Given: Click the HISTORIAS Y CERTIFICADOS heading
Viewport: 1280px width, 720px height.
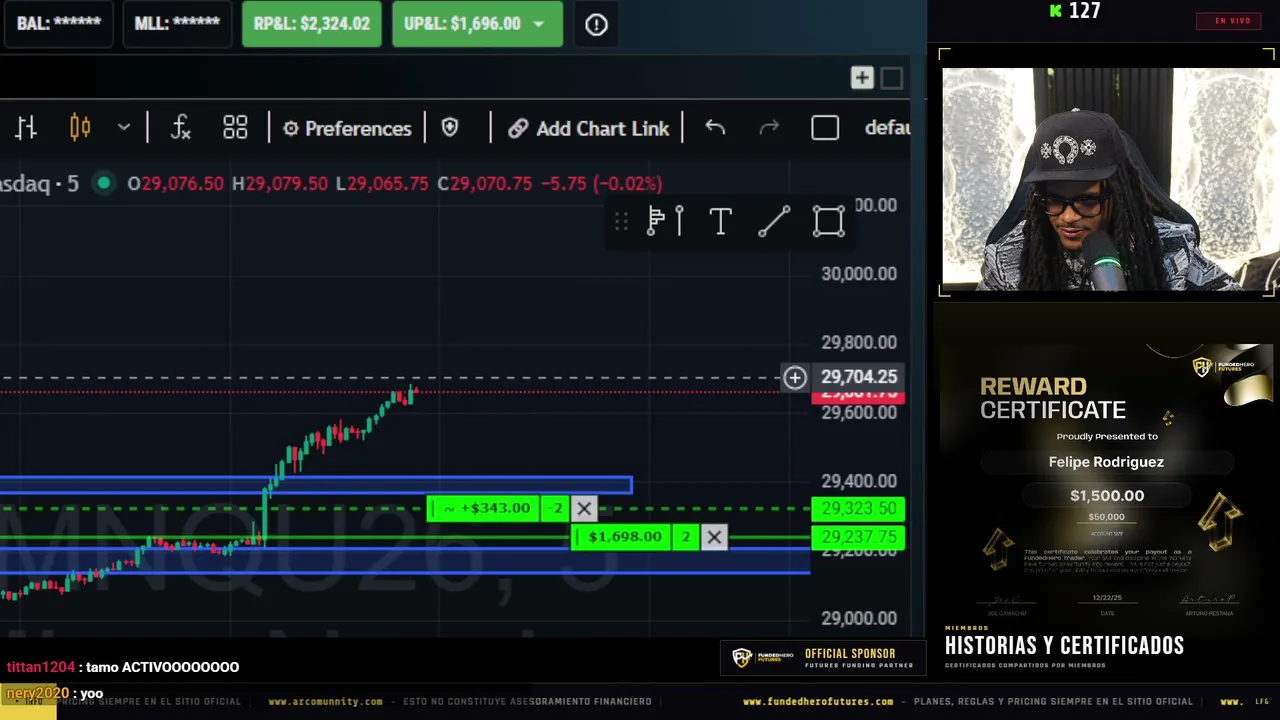Looking at the screenshot, I should click(1064, 646).
